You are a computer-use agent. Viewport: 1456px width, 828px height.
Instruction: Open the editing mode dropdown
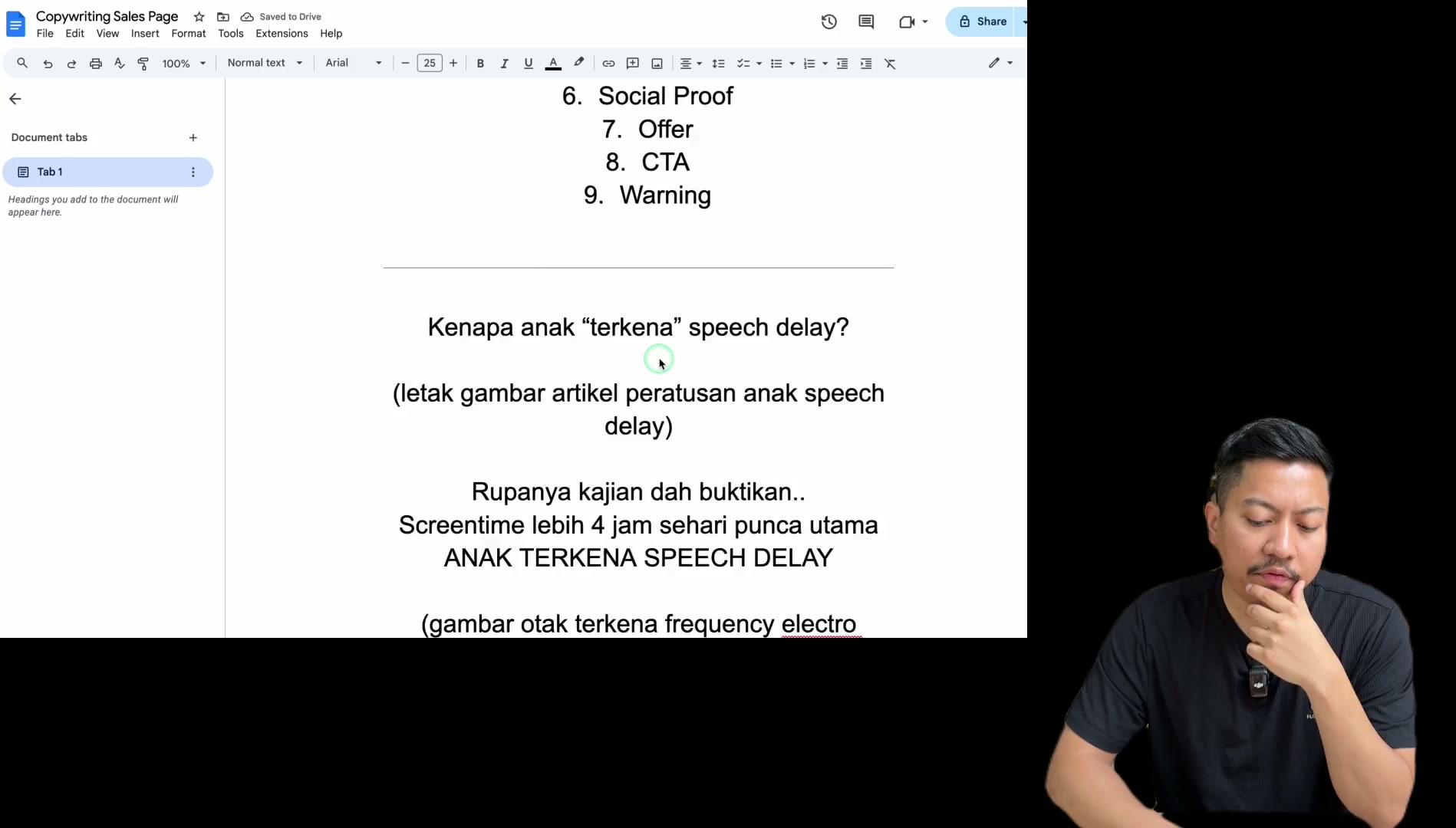(1001, 63)
